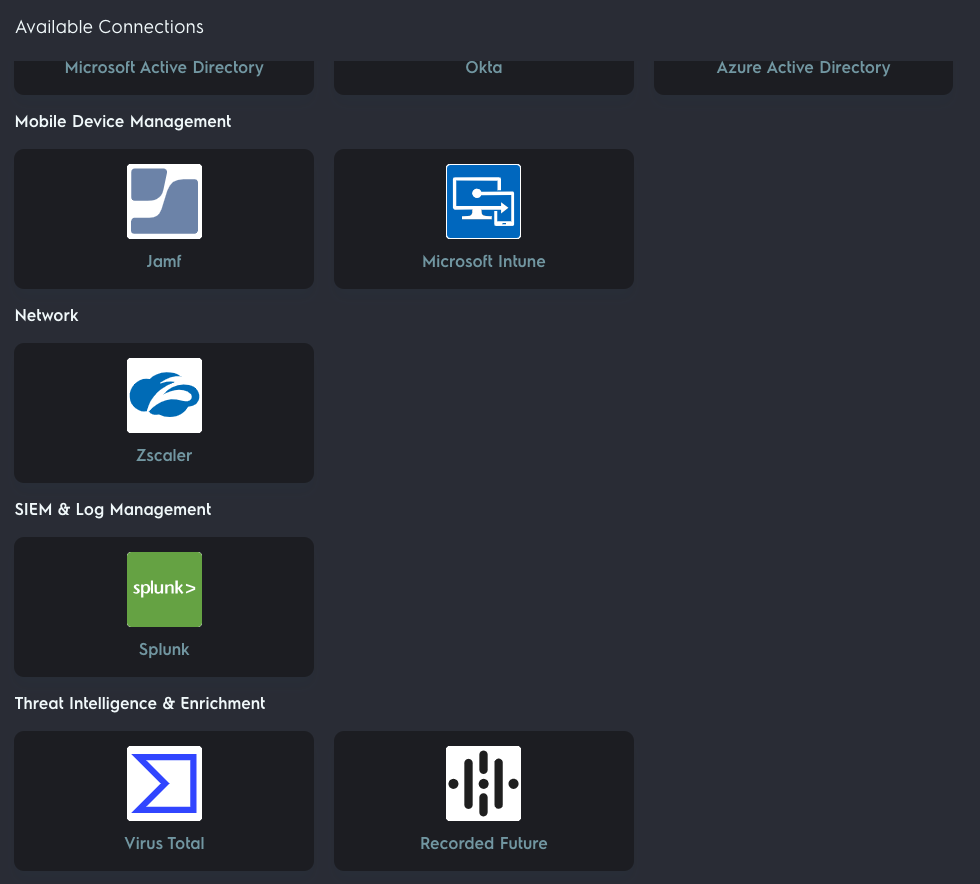Click the Recorded Future name label
980x884 pixels.
tap(484, 843)
